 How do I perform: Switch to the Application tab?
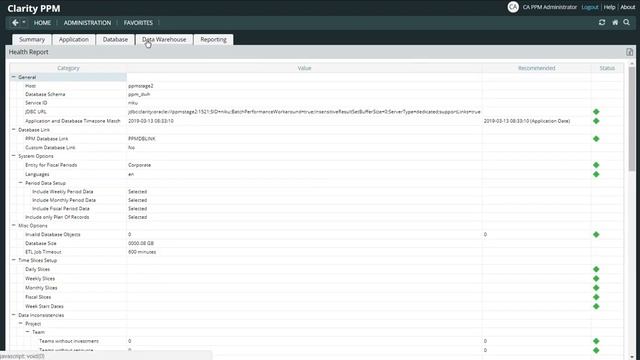click(x=73, y=40)
